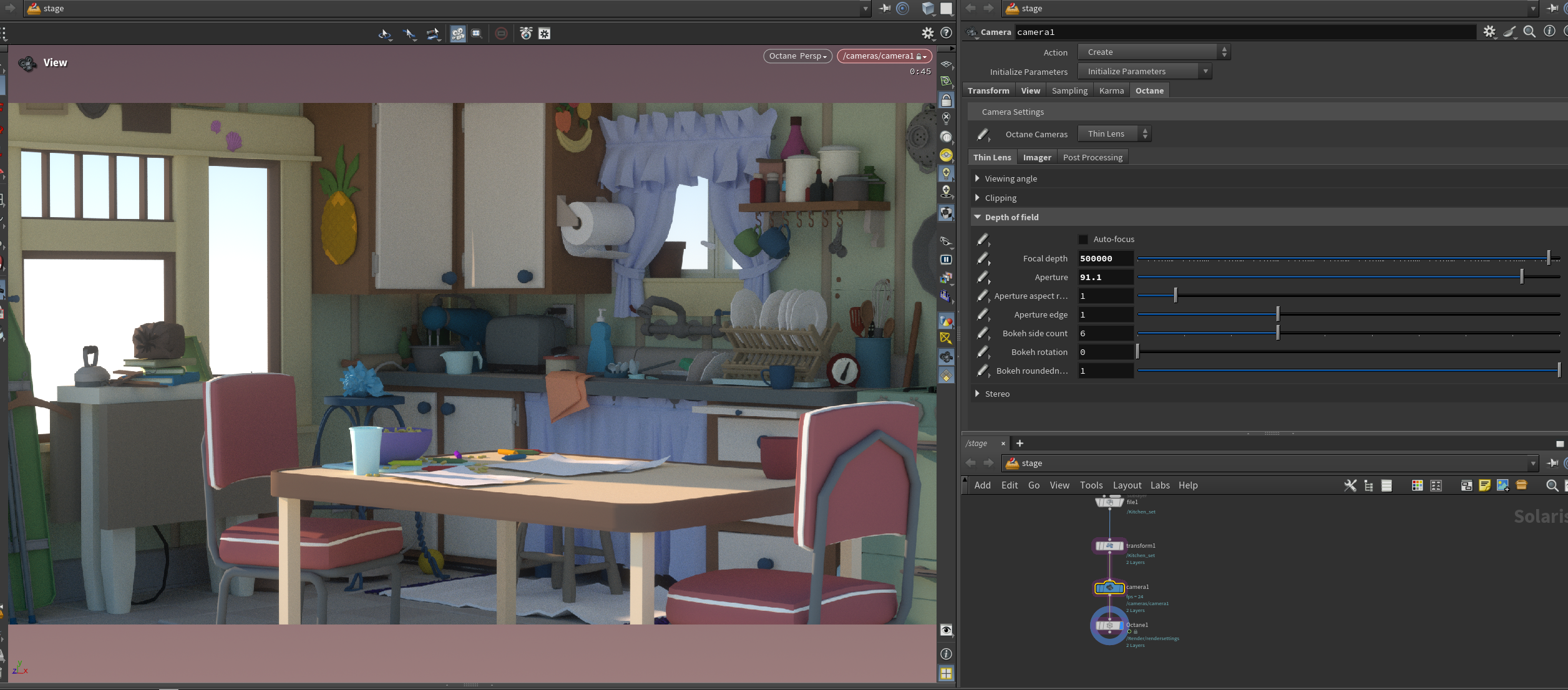Click the network editor sticky note icon
Screen dimensions: 1568x690
click(1484, 485)
